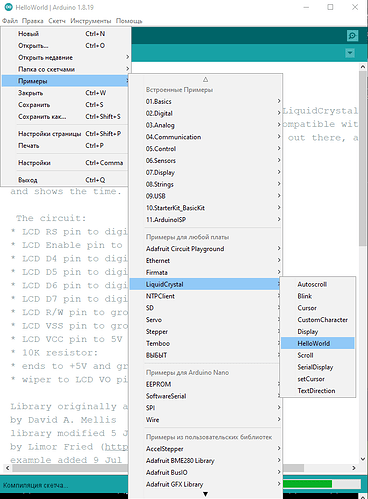This screenshot has height=499, width=368.
Task: Expand Adafruit BME280 Library examples
Action: coord(206,461)
